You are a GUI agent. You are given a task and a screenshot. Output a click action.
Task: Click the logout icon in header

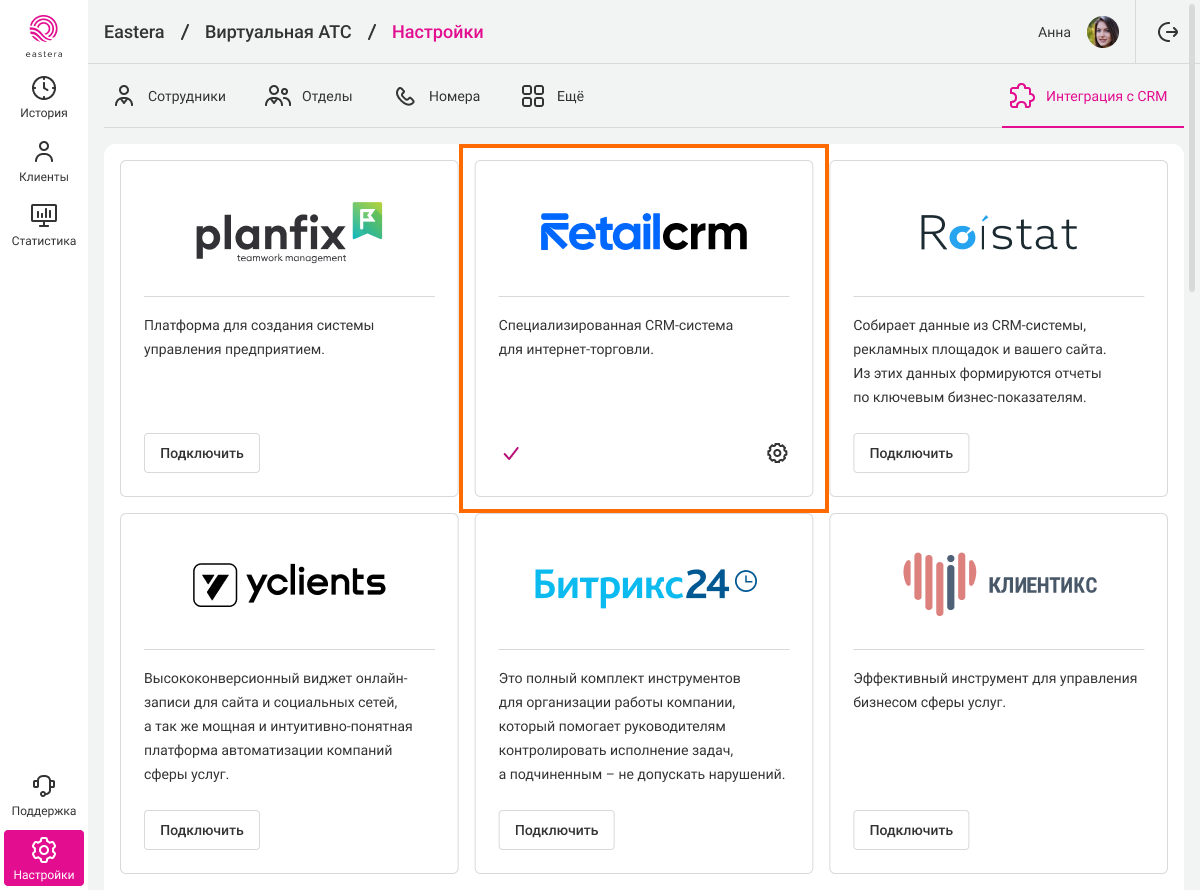pos(1167,32)
